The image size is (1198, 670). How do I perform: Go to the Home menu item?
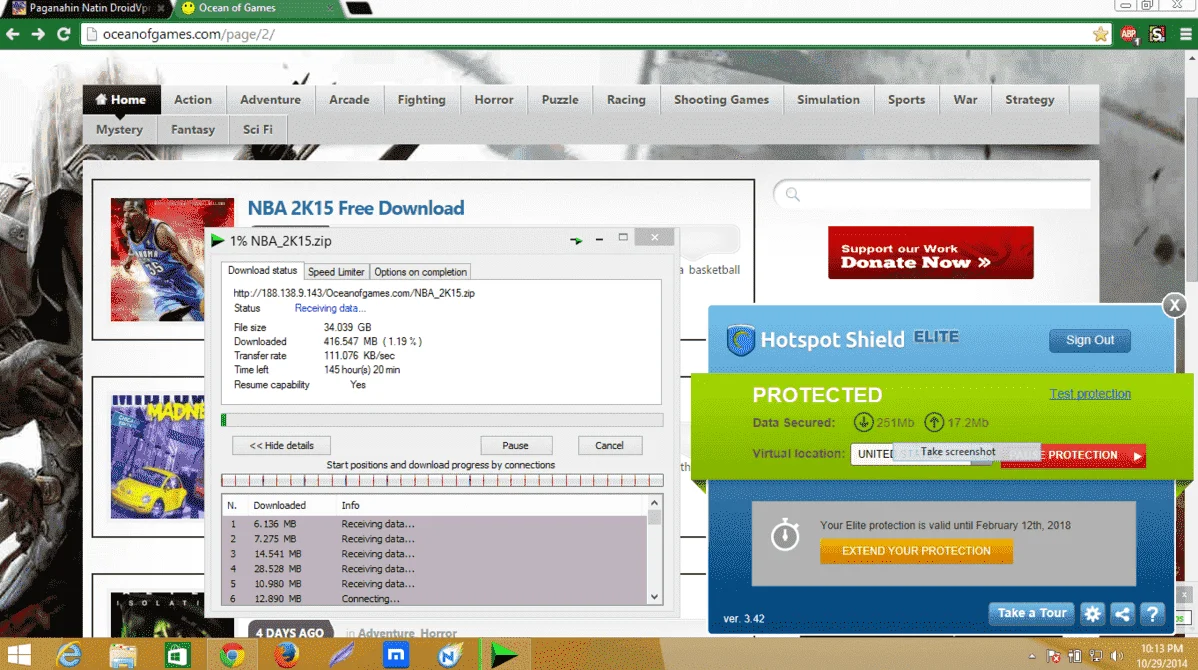pos(121,99)
